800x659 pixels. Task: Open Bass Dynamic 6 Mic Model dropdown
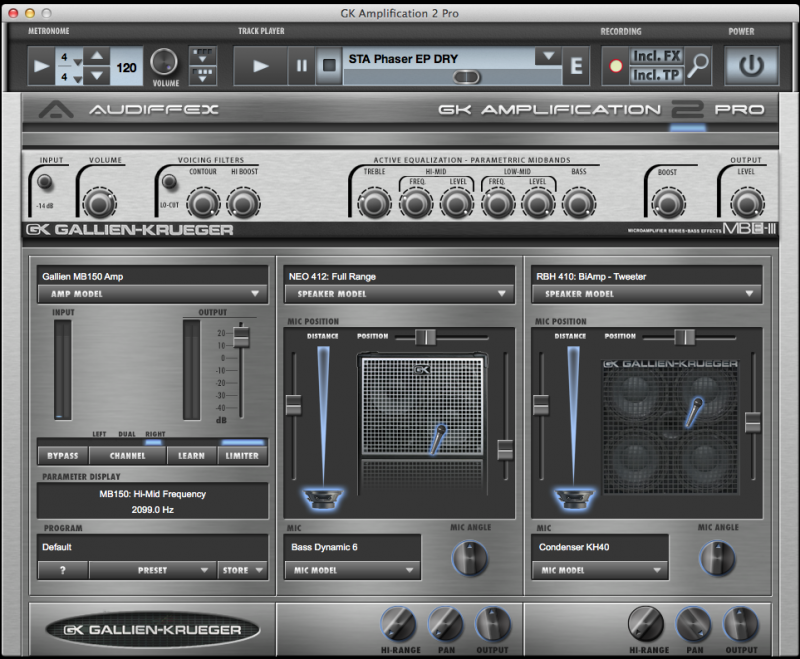point(353,570)
